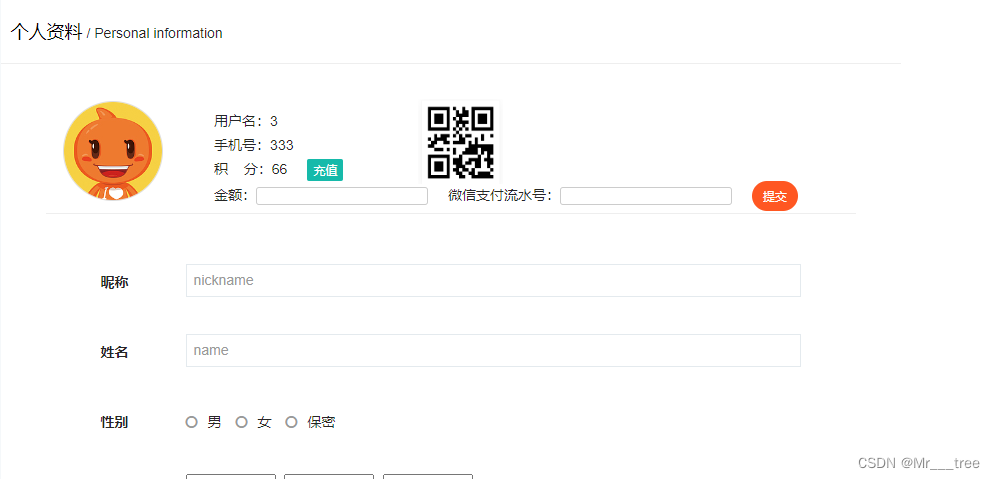Click the name text field

coord(493,350)
